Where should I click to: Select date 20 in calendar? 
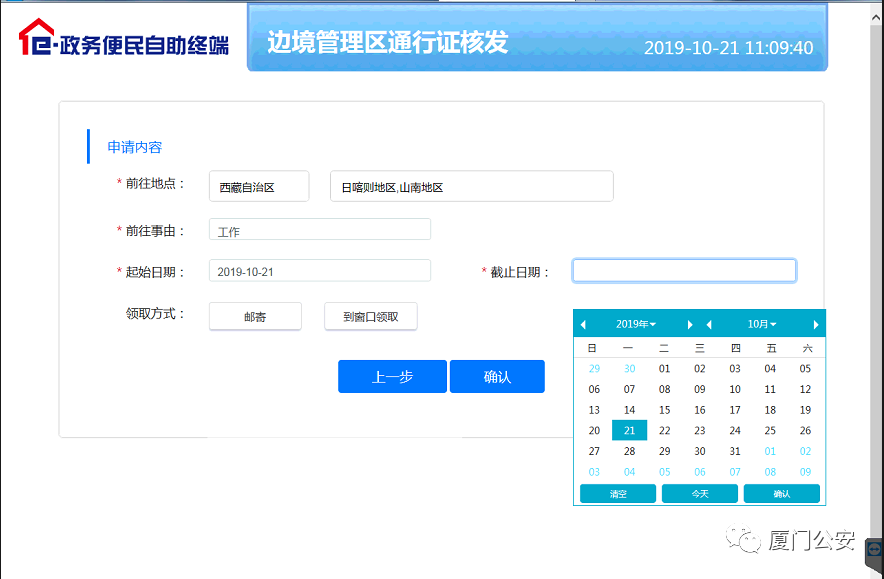(594, 431)
